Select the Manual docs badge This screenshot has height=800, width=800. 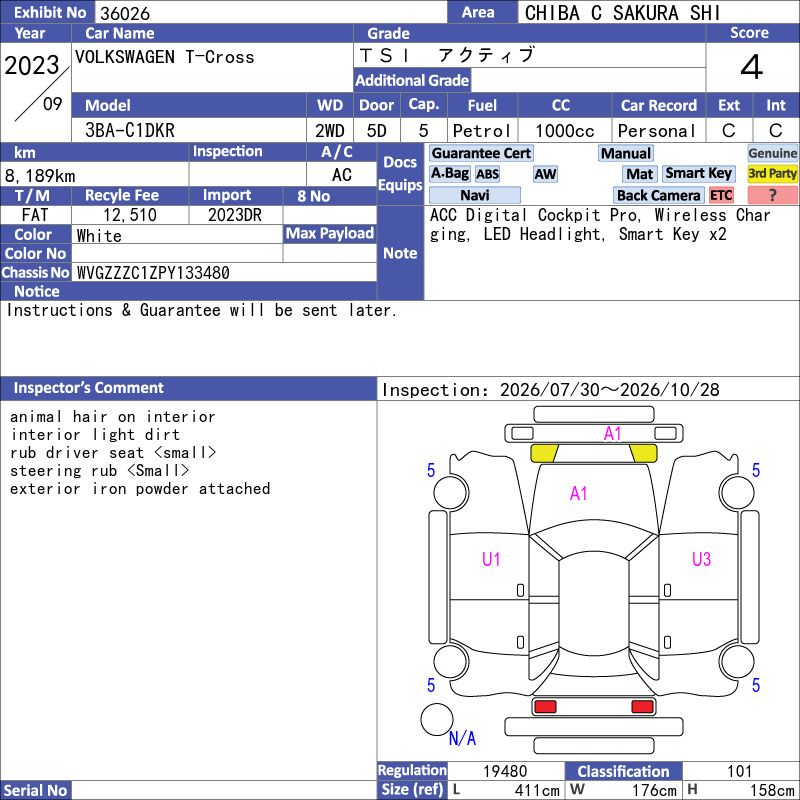point(626,153)
